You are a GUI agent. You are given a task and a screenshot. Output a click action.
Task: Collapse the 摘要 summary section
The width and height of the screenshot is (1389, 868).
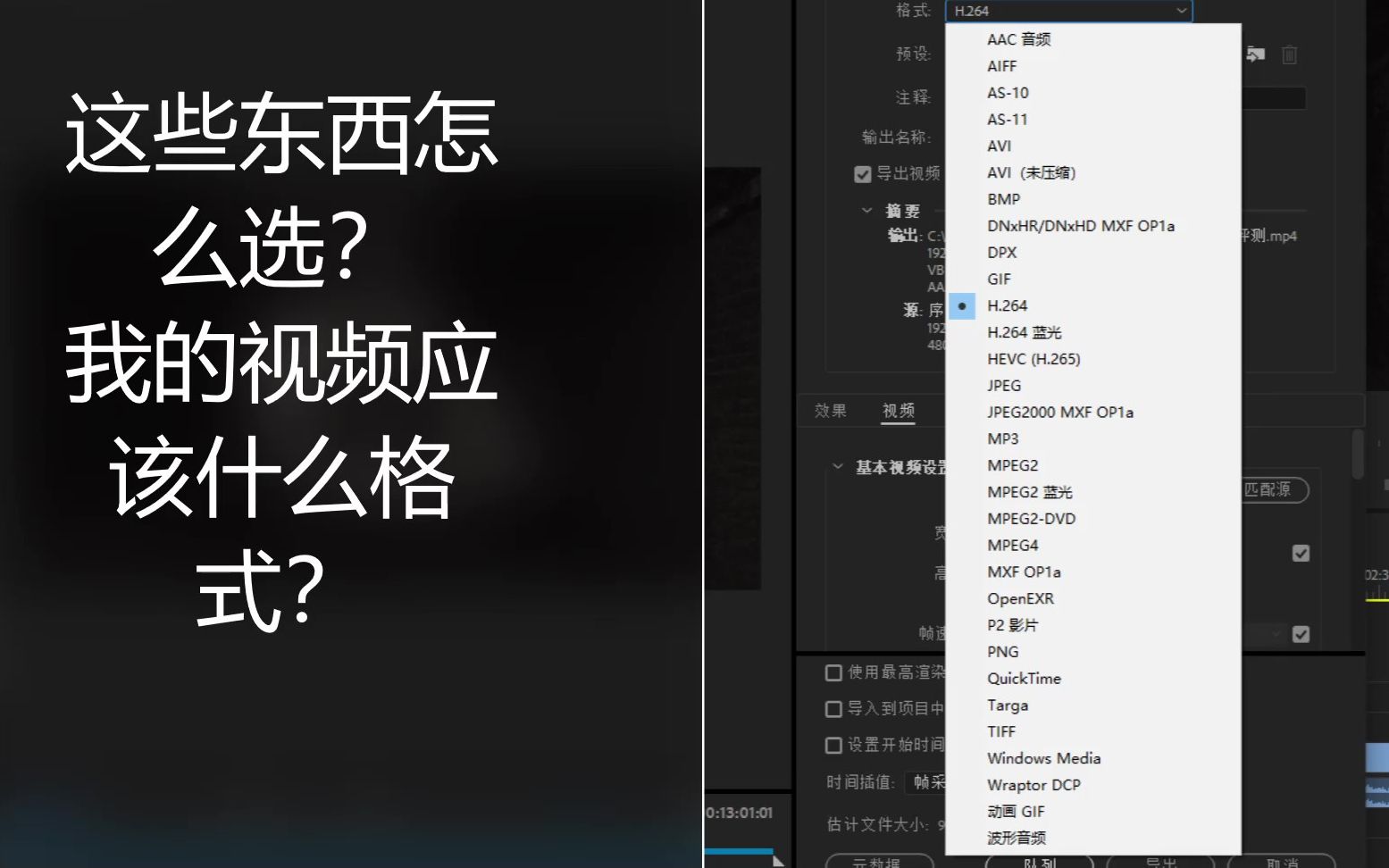(x=866, y=211)
